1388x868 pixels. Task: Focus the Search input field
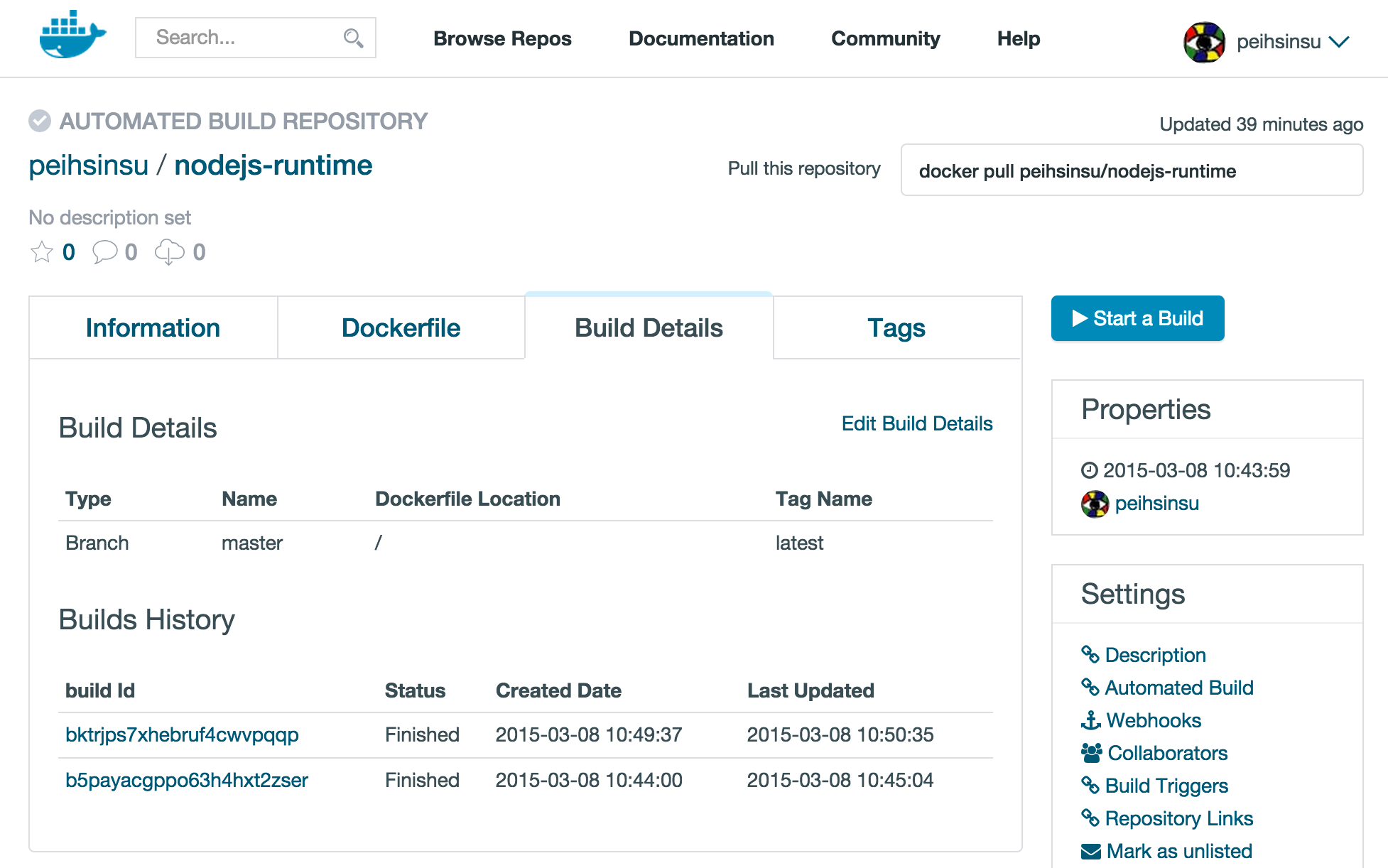click(x=242, y=38)
